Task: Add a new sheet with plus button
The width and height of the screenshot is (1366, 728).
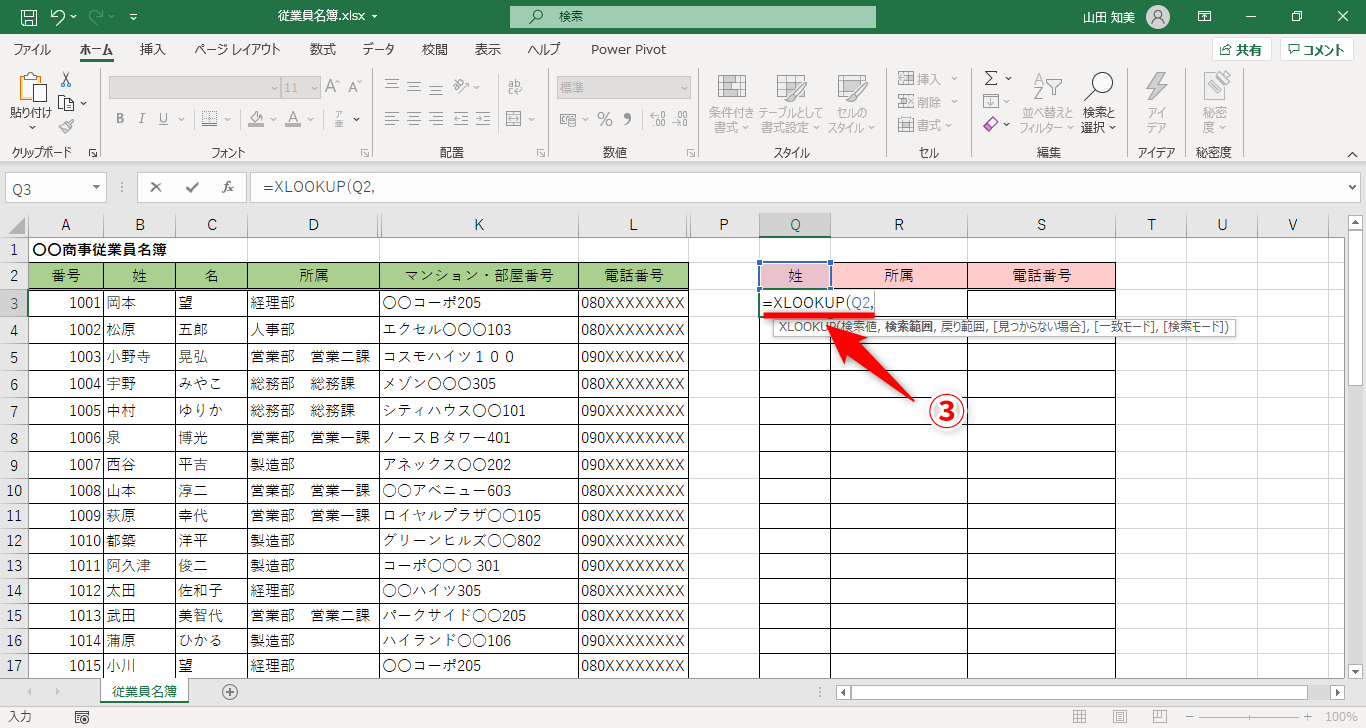Action: [x=230, y=691]
